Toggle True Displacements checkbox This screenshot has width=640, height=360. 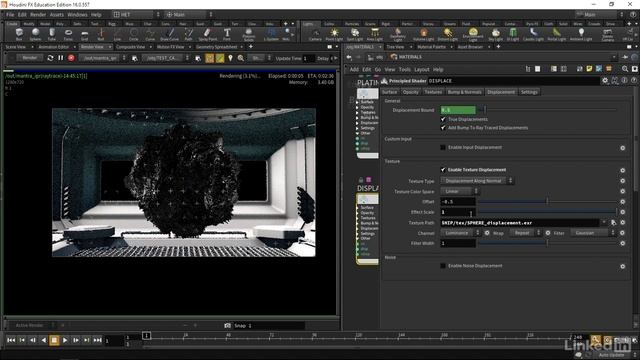(x=443, y=119)
